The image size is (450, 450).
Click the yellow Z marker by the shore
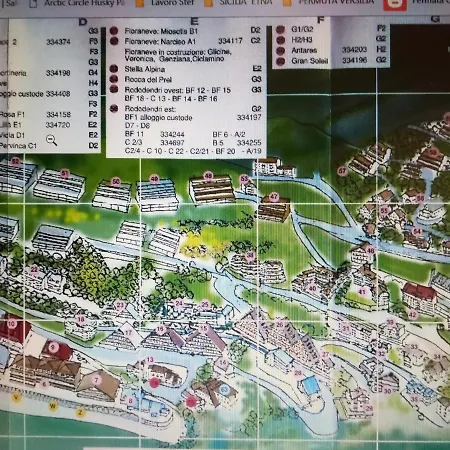80,412
